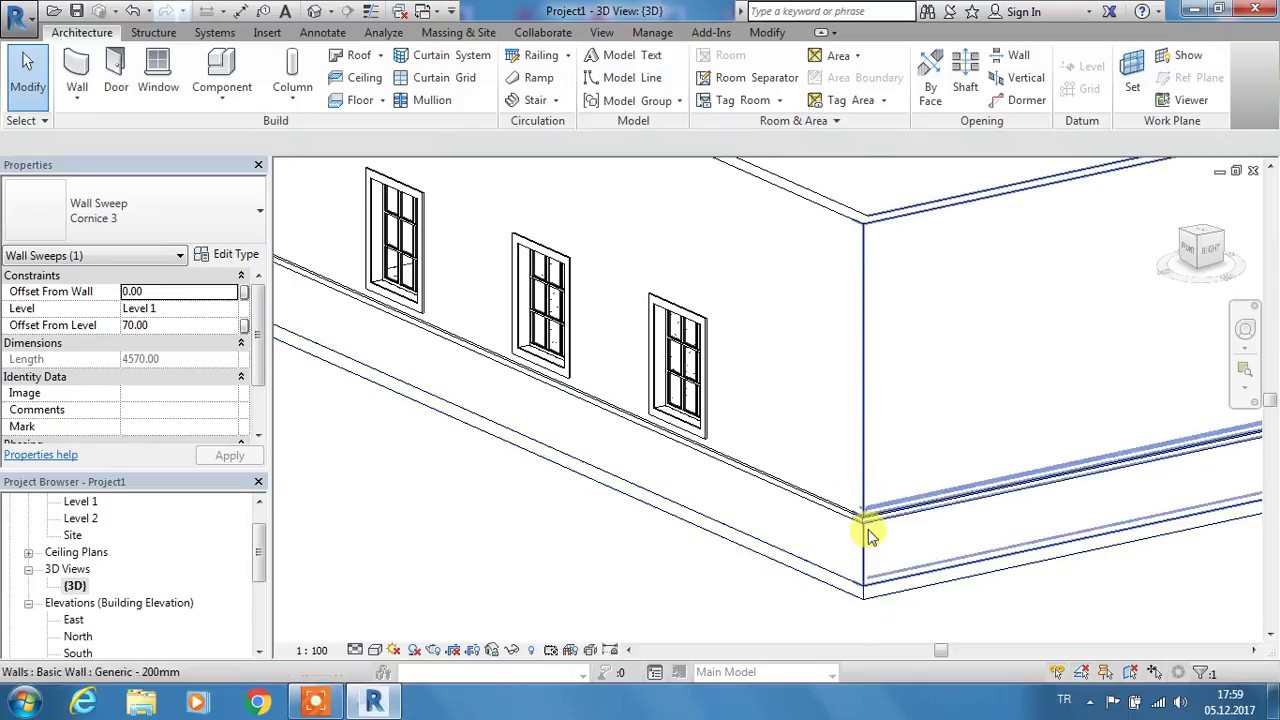Expand the Ceiling Plans tree node

28,552
